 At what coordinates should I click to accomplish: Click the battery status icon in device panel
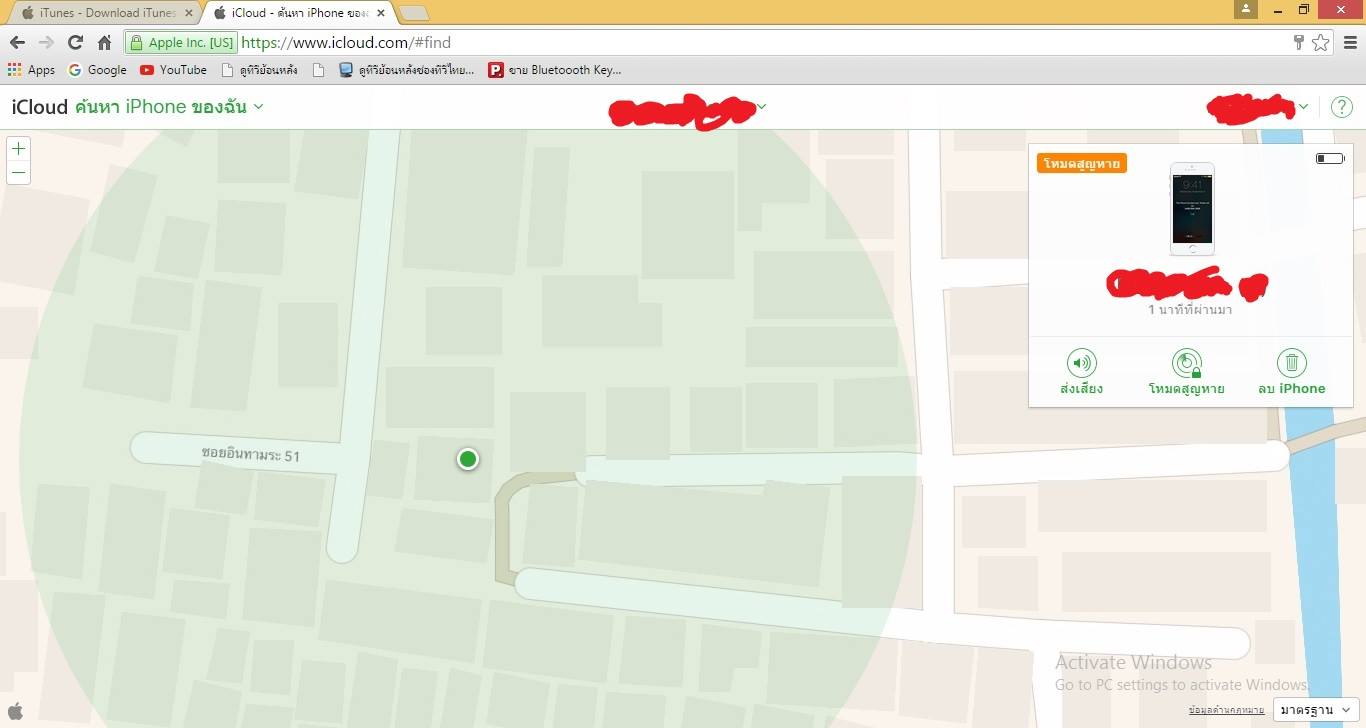coord(1330,158)
